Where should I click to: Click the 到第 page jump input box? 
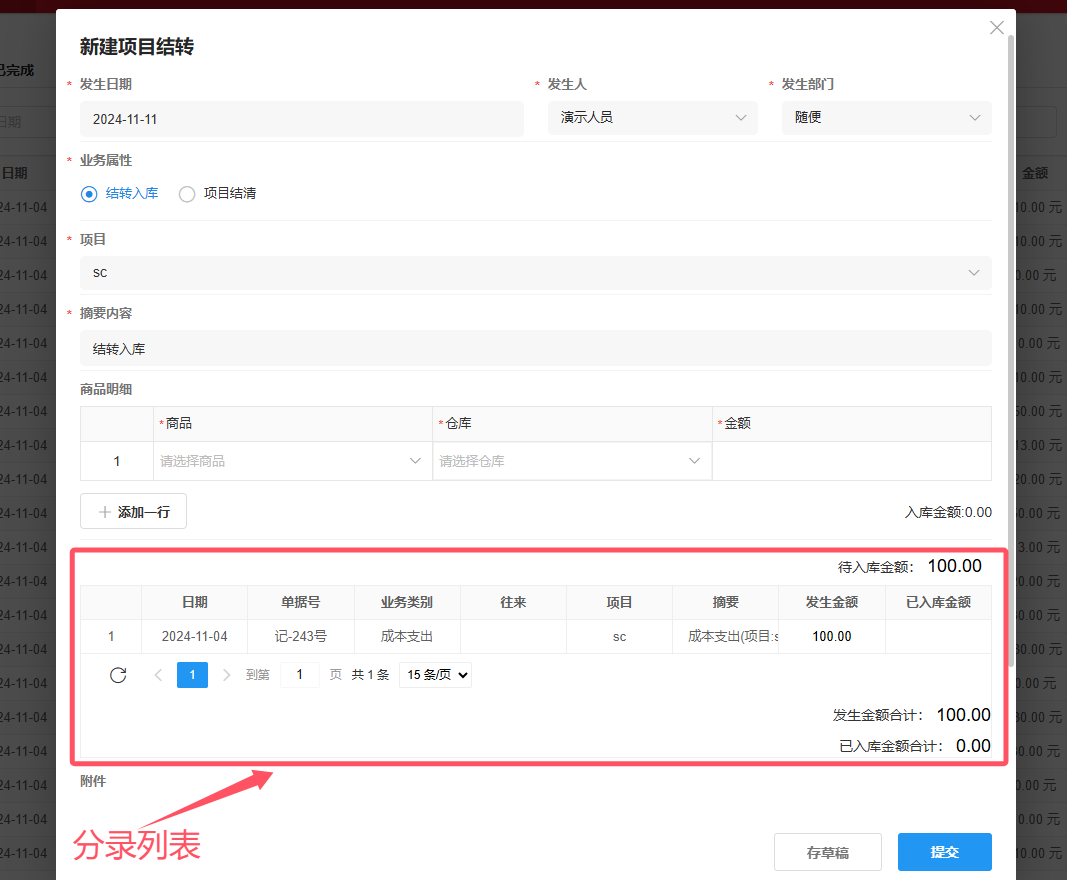coord(299,675)
